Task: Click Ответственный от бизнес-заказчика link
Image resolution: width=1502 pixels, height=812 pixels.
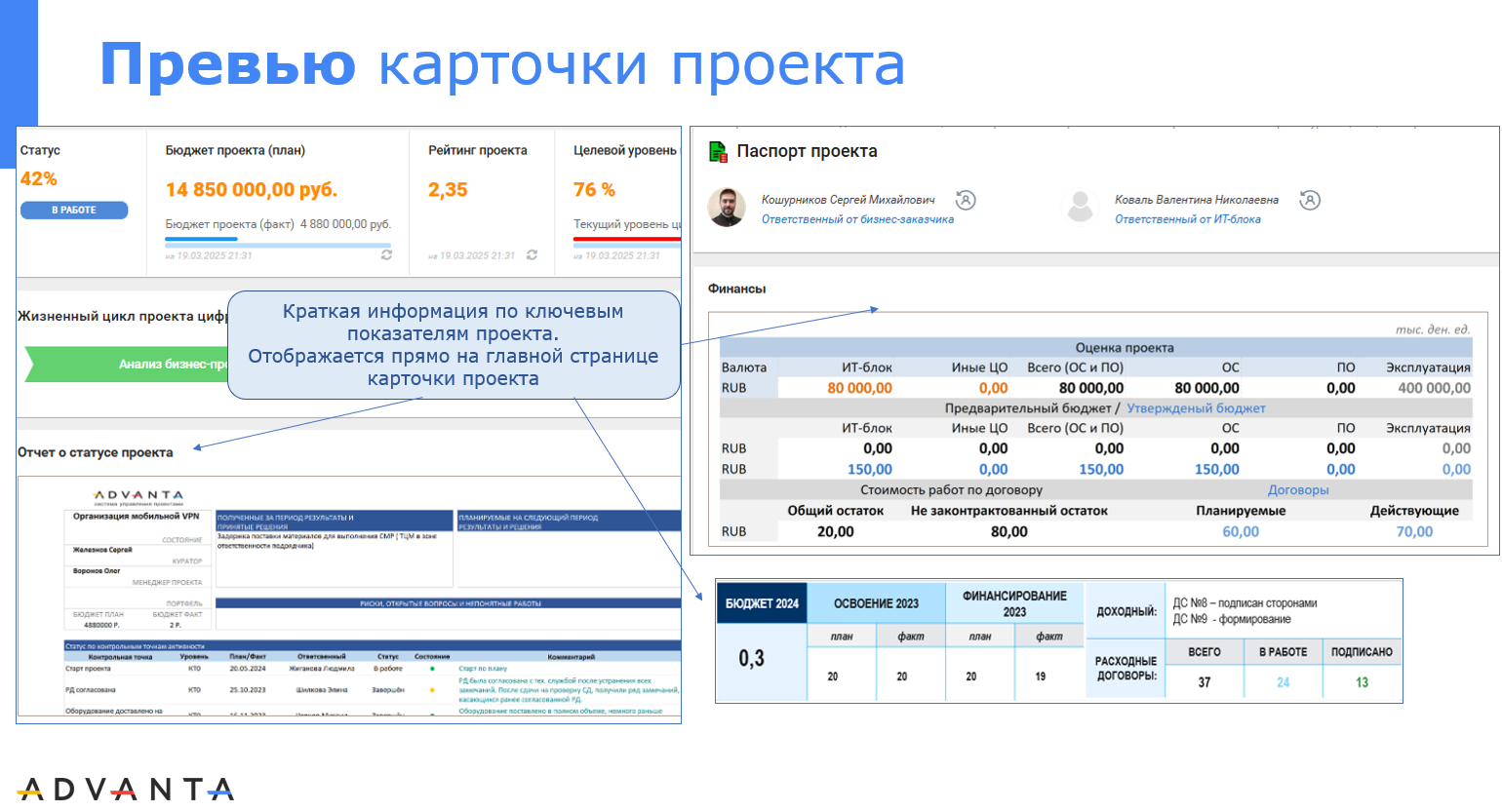Action: 857,219
